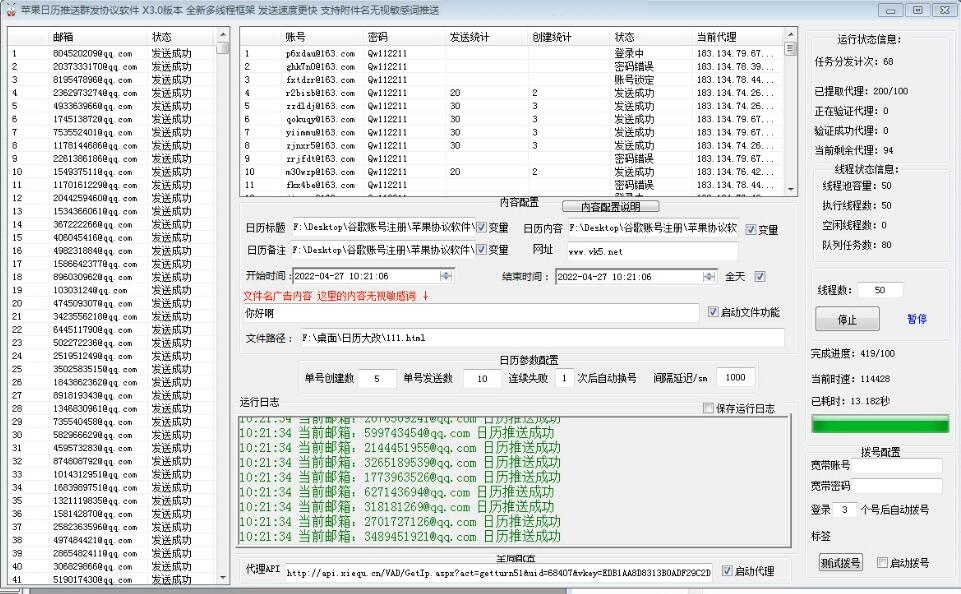Click the app icon in the title bar

click(x=10, y=9)
